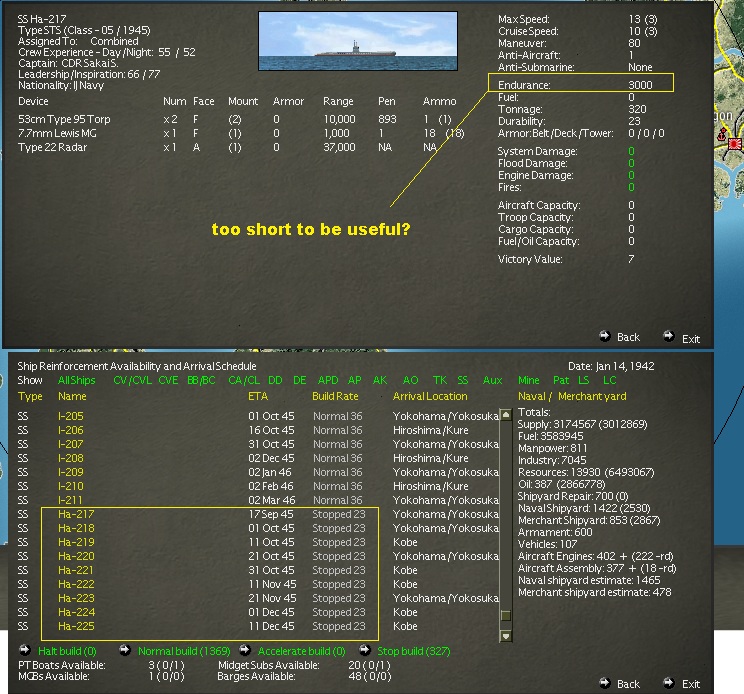Open submarine Ha-224 in the list
Viewport: 744px width, 694px height.
[76, 612]
